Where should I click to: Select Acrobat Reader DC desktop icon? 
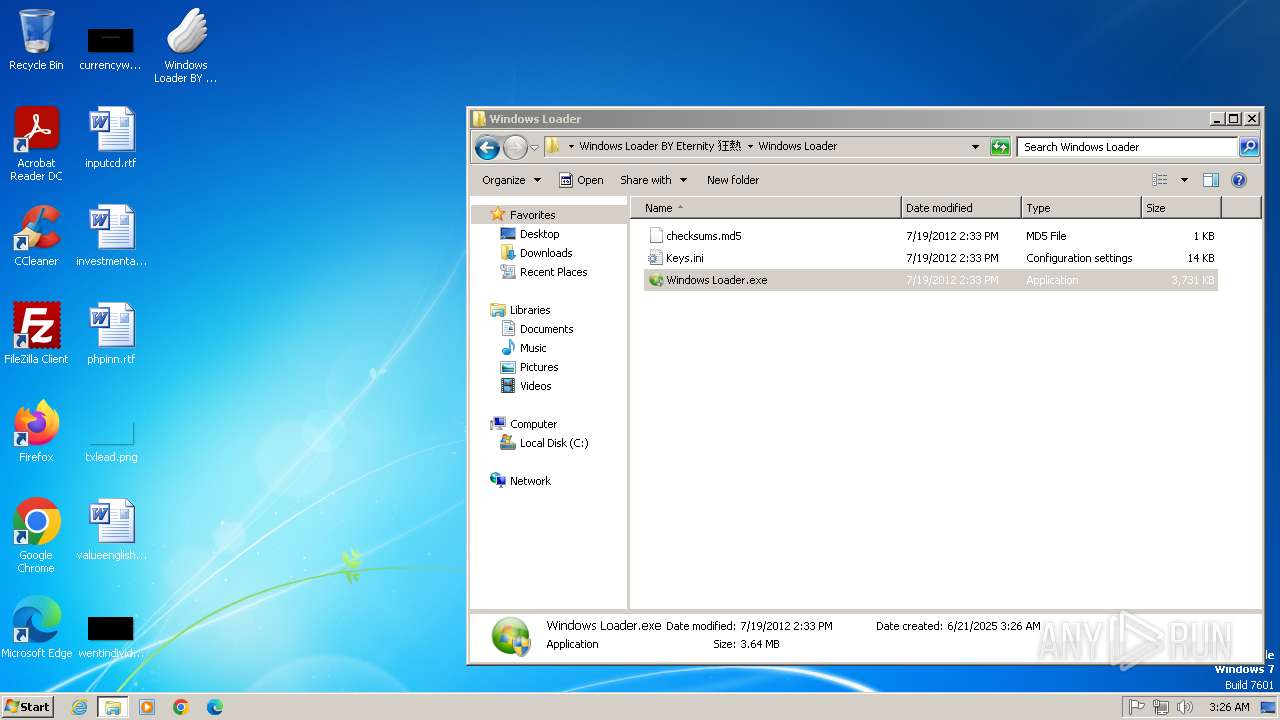coord(36,144)
